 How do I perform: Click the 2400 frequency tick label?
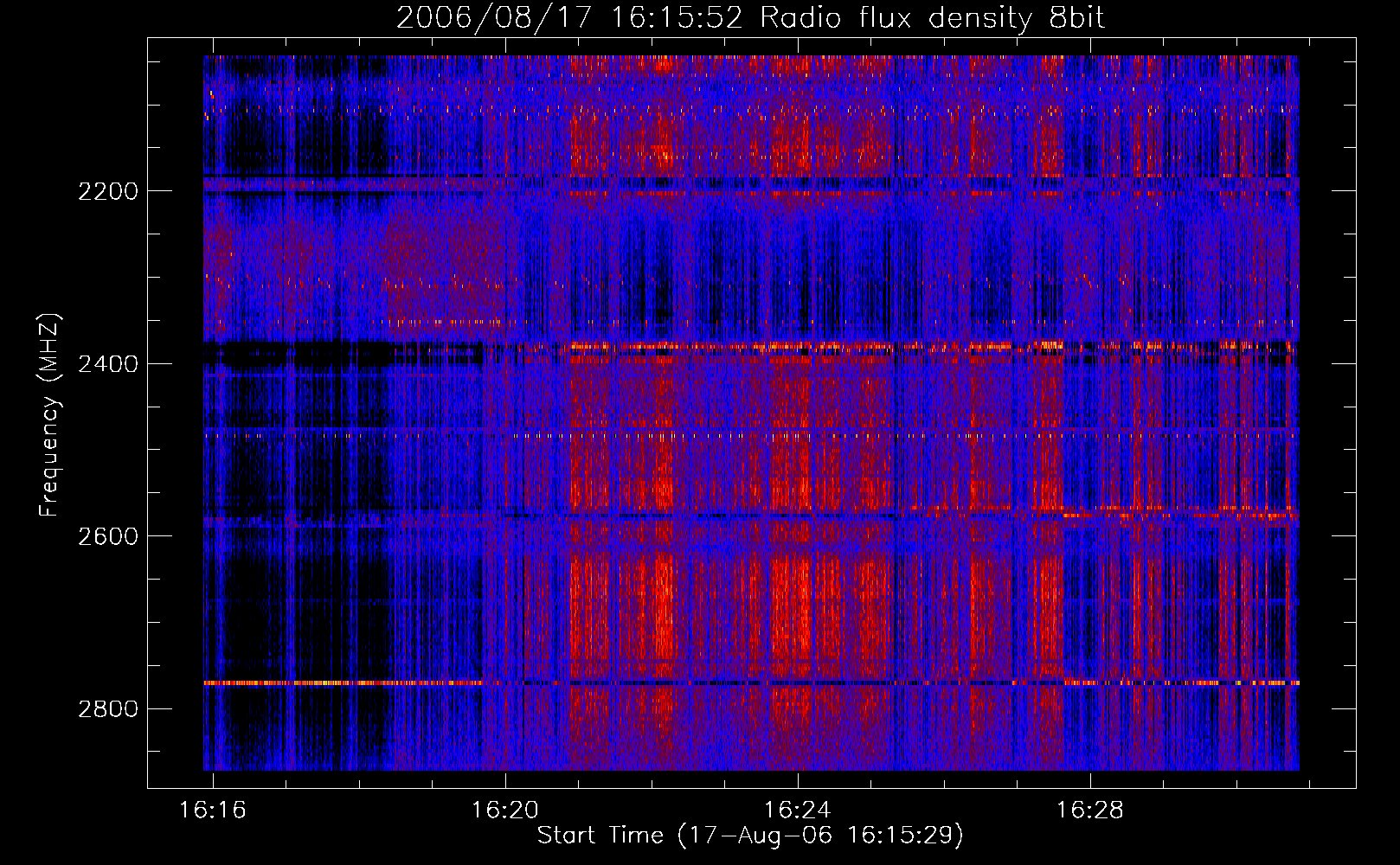tap(108, 364)
